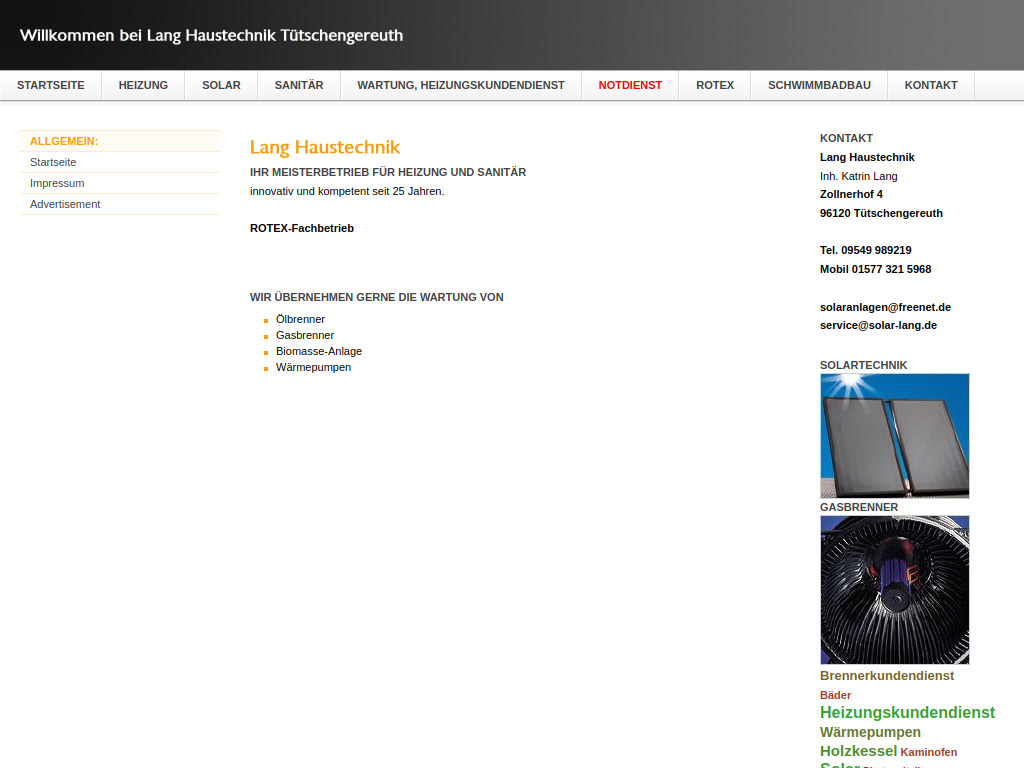
Task: Click the GASBRENNER burner photo
Action: click(x=894, y=589)
